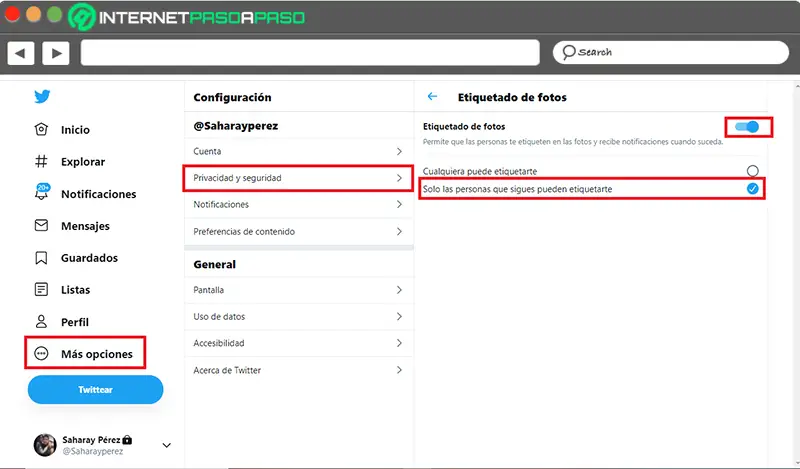Select 'Cualquiera puede etiquetarte' radio option
The image size is (800, 469).
tap(752, 171)
